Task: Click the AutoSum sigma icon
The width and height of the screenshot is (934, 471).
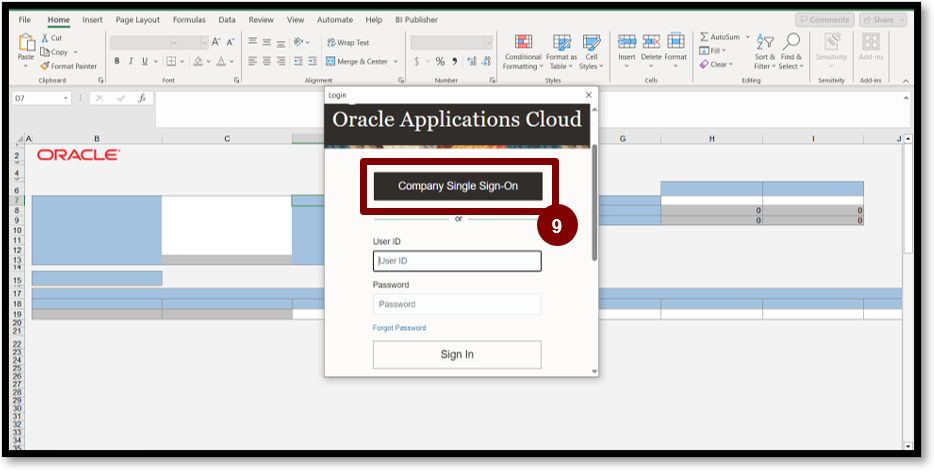Action: pos(705,37)
